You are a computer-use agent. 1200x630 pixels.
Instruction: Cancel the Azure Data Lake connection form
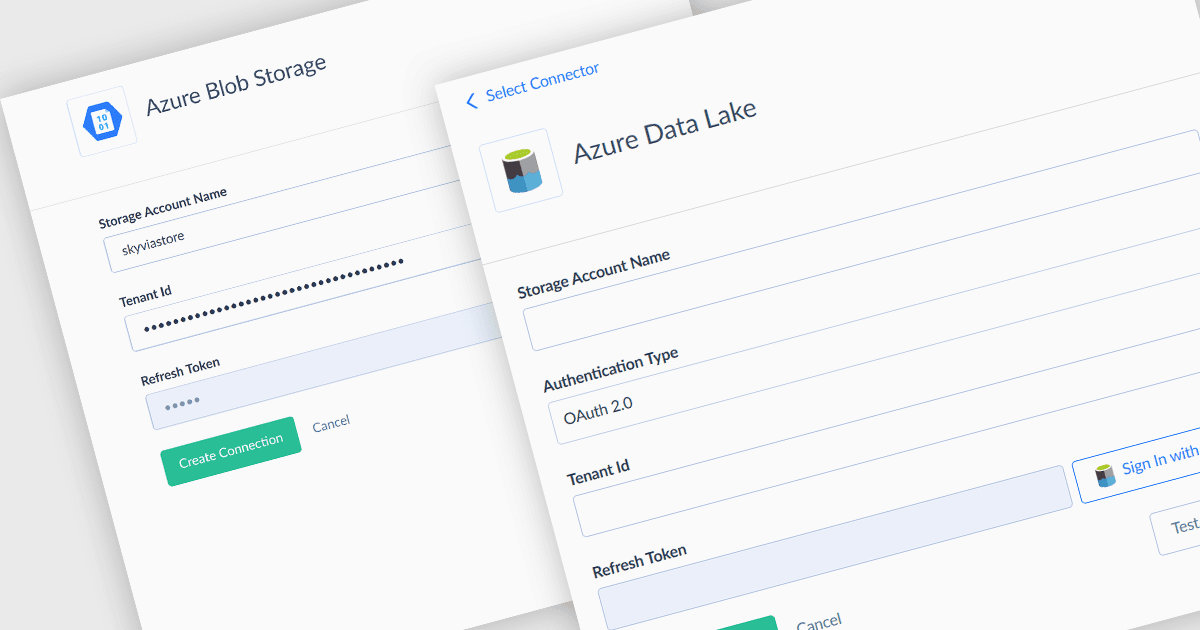click(818, 622)
